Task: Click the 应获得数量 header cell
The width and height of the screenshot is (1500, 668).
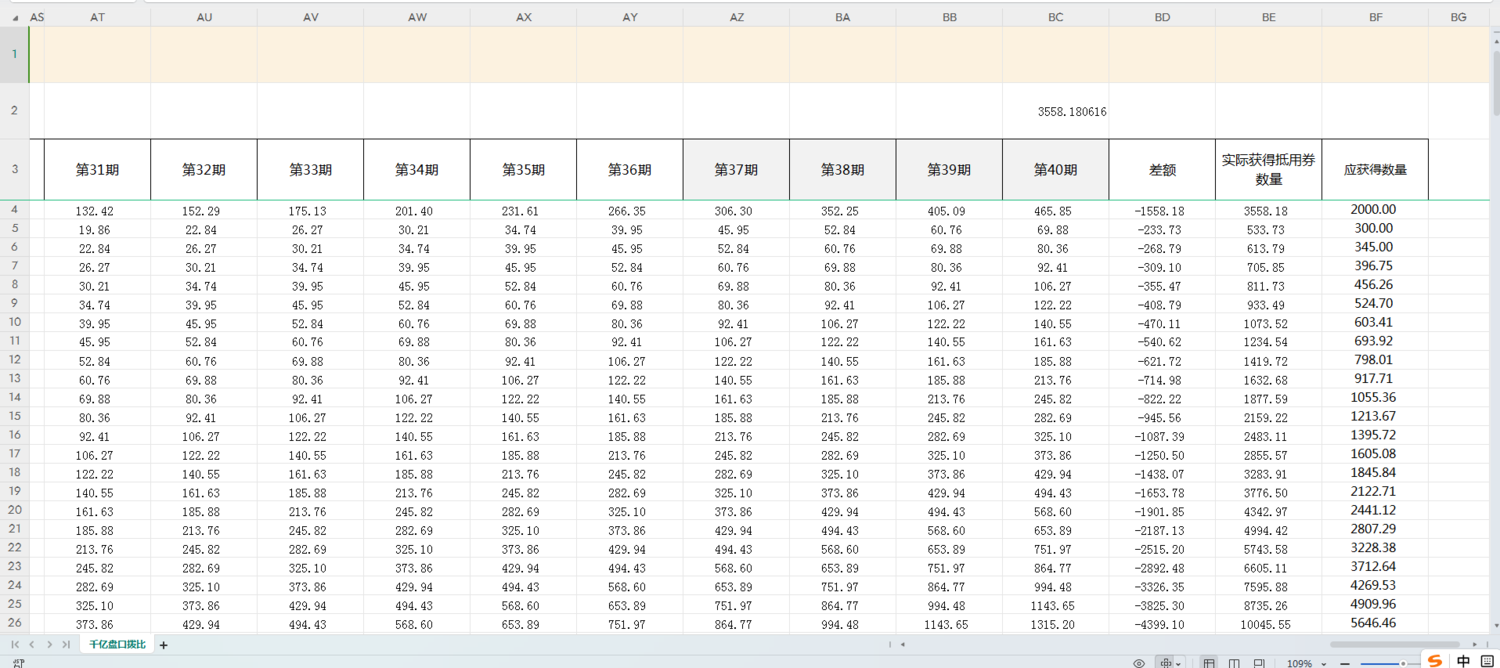Action: tap(1376, 170)
